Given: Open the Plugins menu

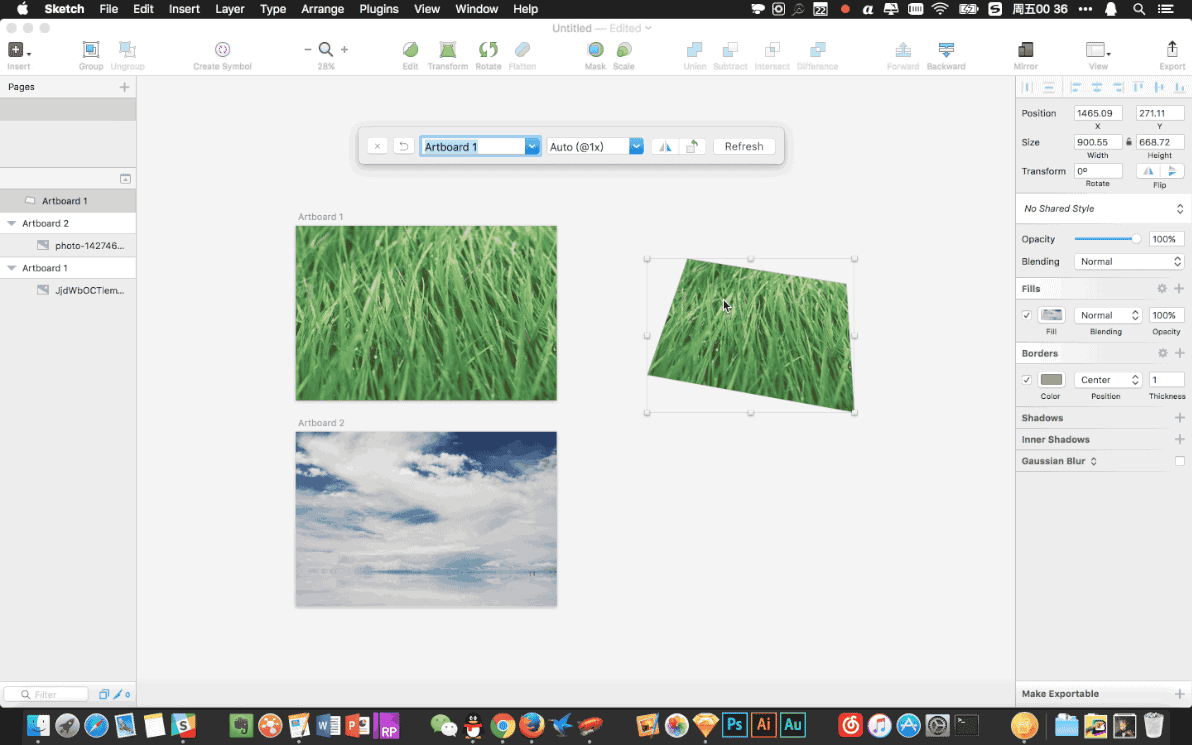Looking at the screenshot, I should coord(379,9).
